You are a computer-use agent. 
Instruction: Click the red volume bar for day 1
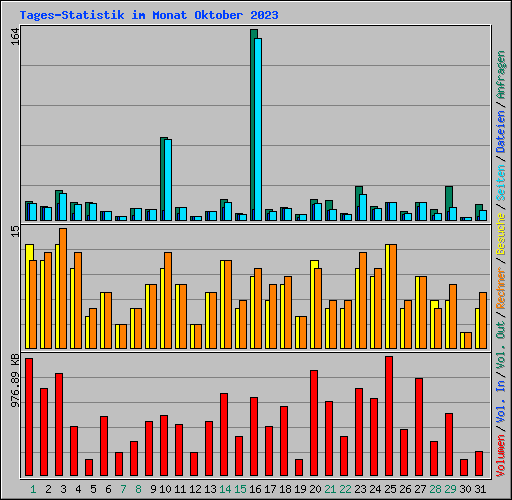(29, 417)
